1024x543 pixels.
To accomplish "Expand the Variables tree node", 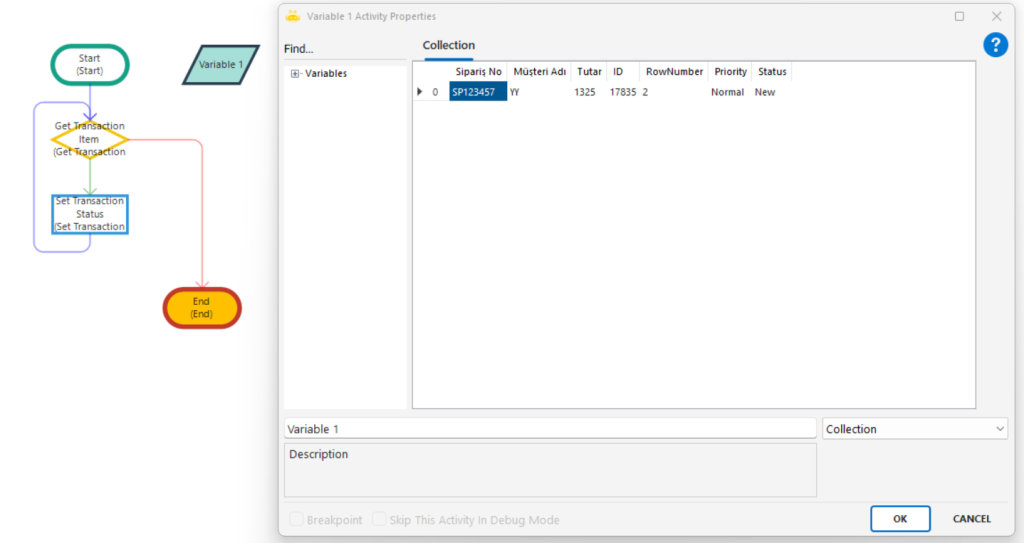I will tap(295, 74).
